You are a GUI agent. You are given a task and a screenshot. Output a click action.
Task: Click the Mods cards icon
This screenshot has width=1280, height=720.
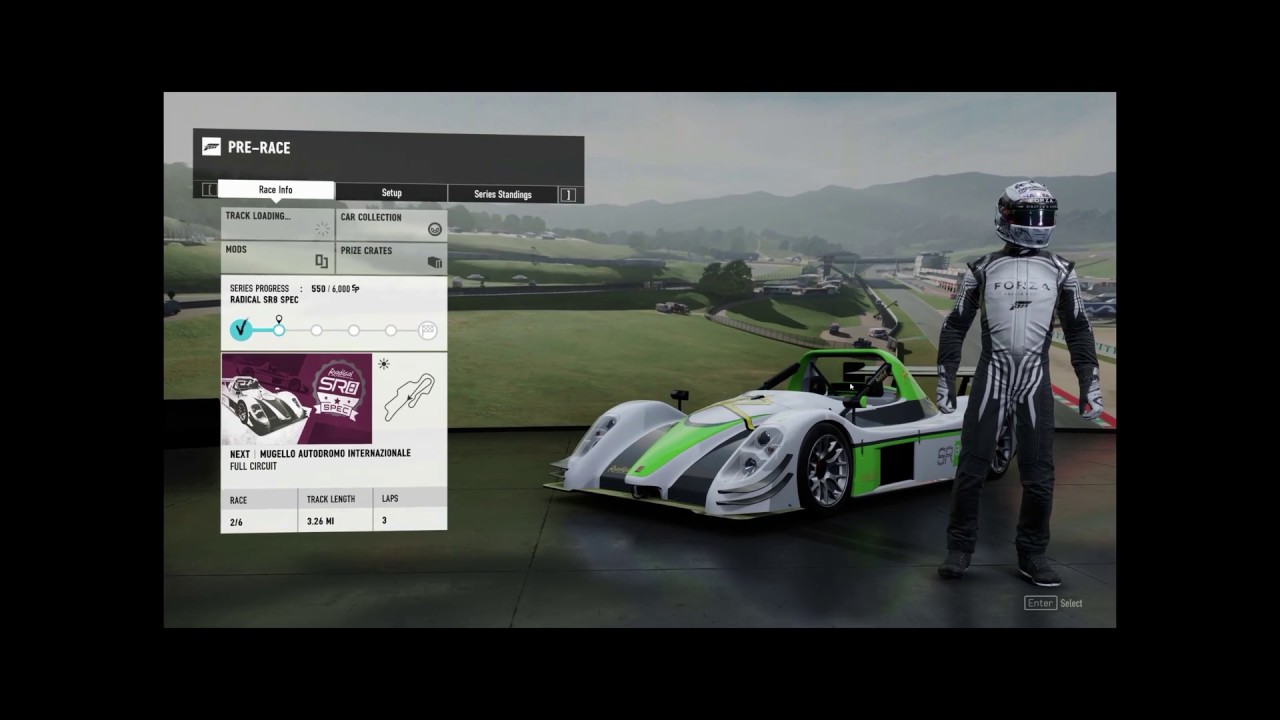322,262
